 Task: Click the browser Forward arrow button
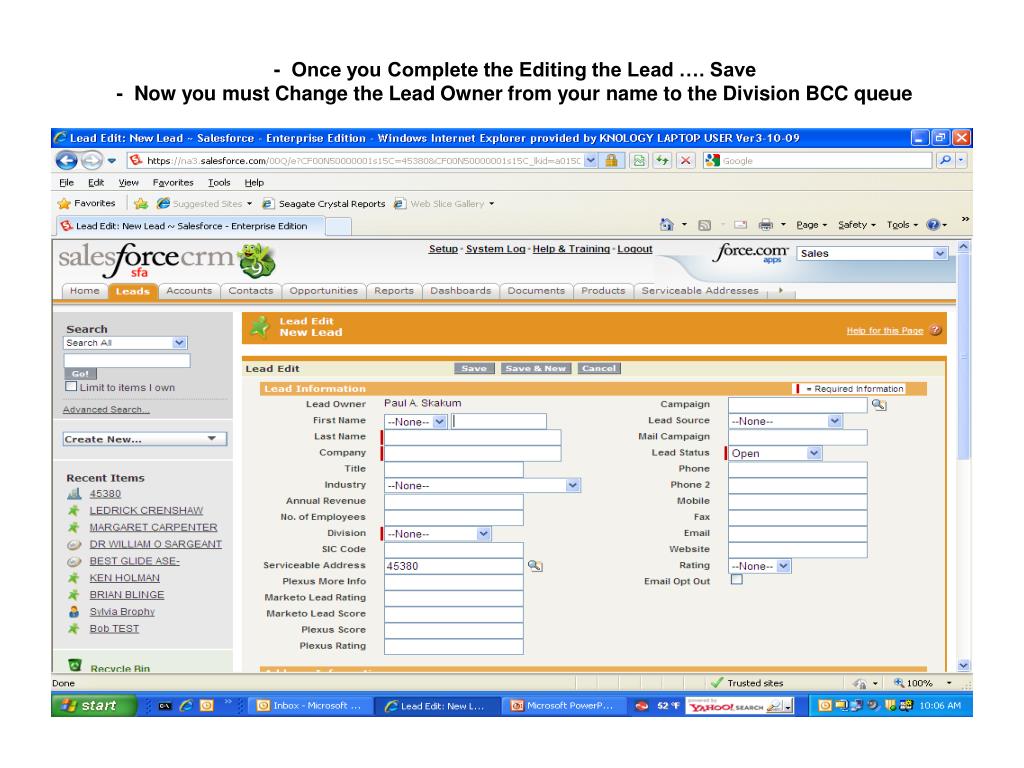91,160
